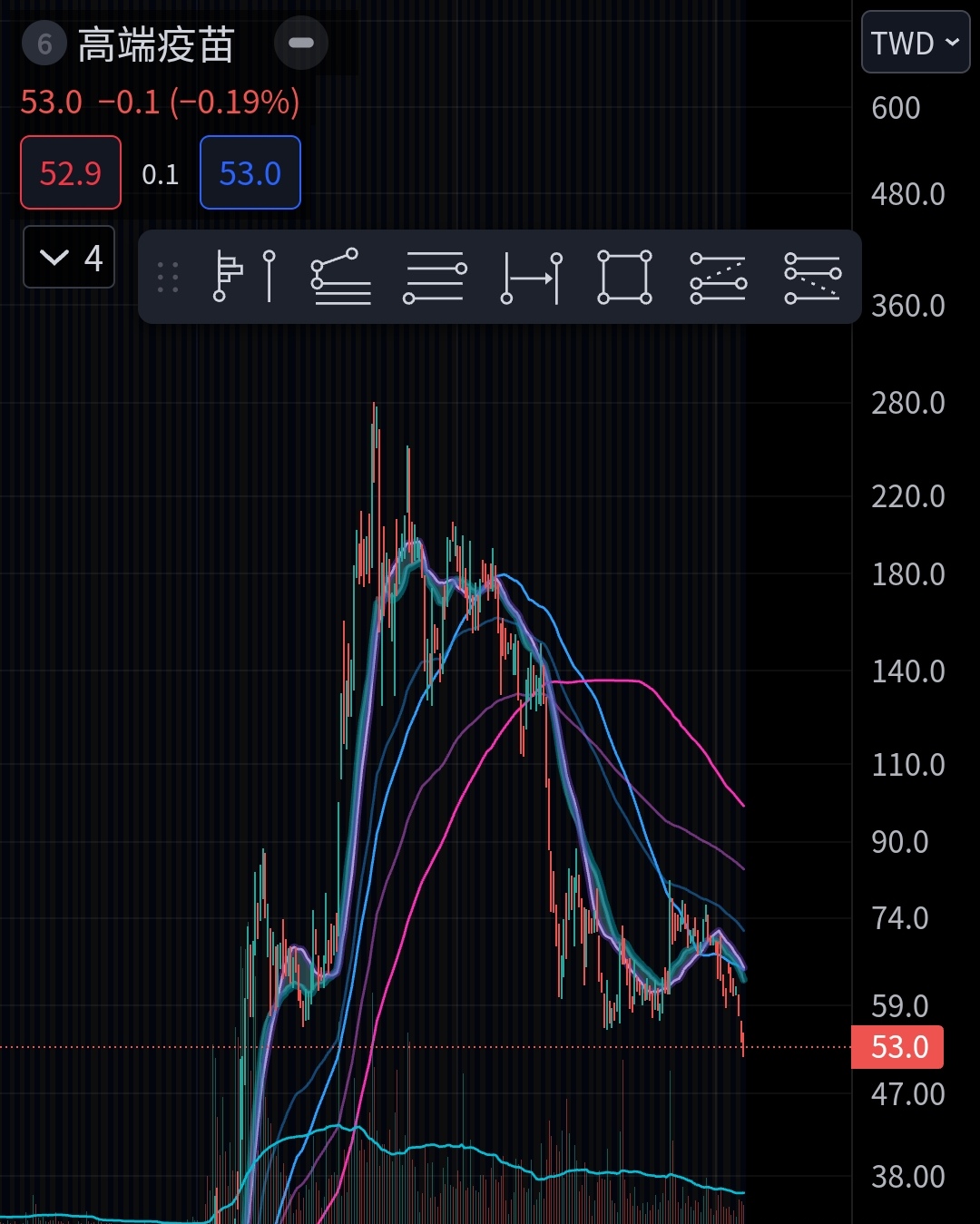The width and height of the screenshot is (980, 1224).
Task: Tap the 600 price axis label
Action: [x=896, y=108]
